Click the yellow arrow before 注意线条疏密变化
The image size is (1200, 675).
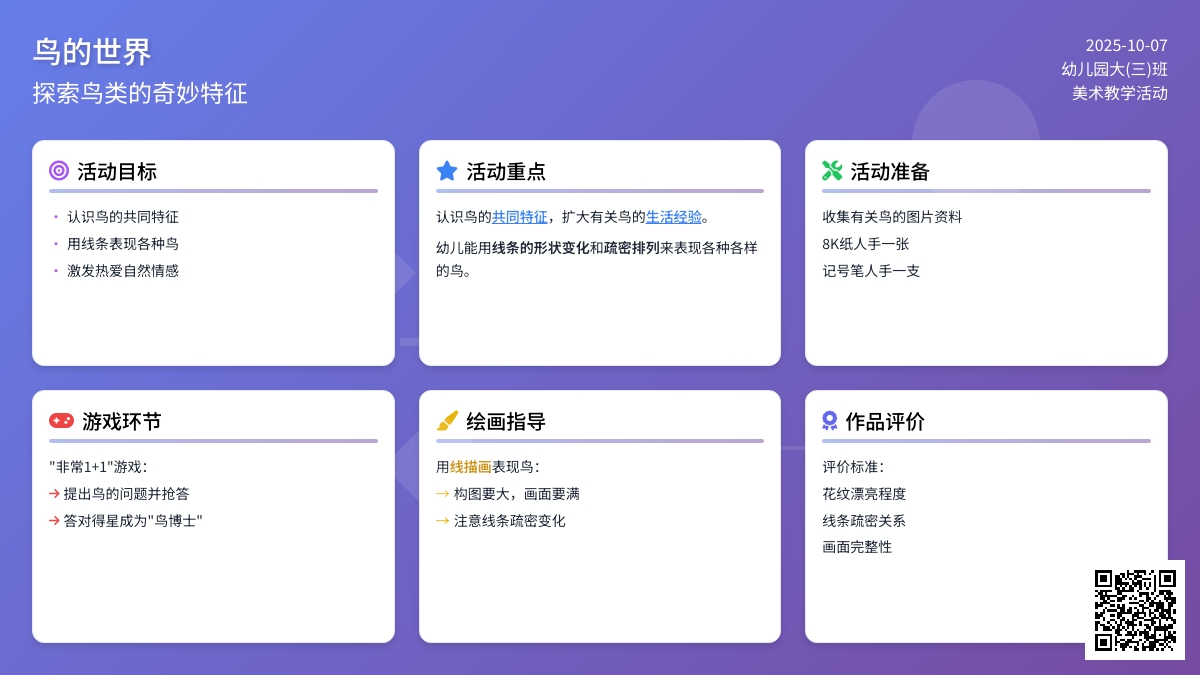442,520
